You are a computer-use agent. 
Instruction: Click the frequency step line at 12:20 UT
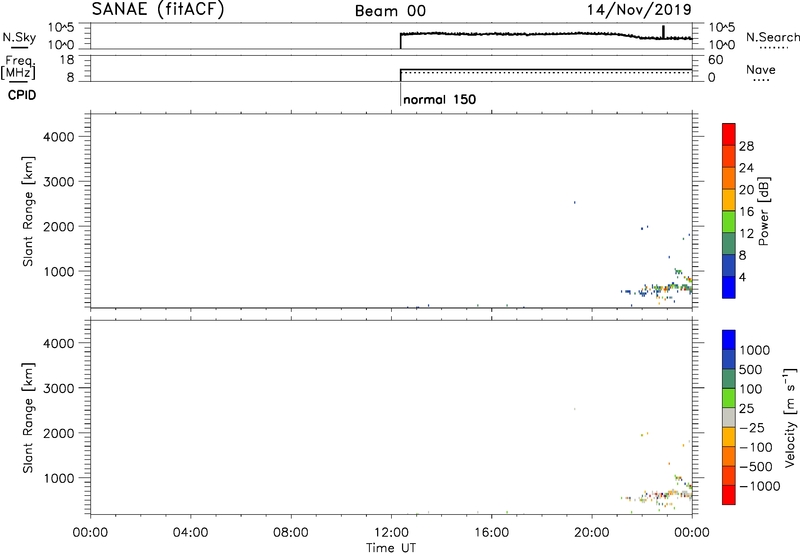point(401,75)
